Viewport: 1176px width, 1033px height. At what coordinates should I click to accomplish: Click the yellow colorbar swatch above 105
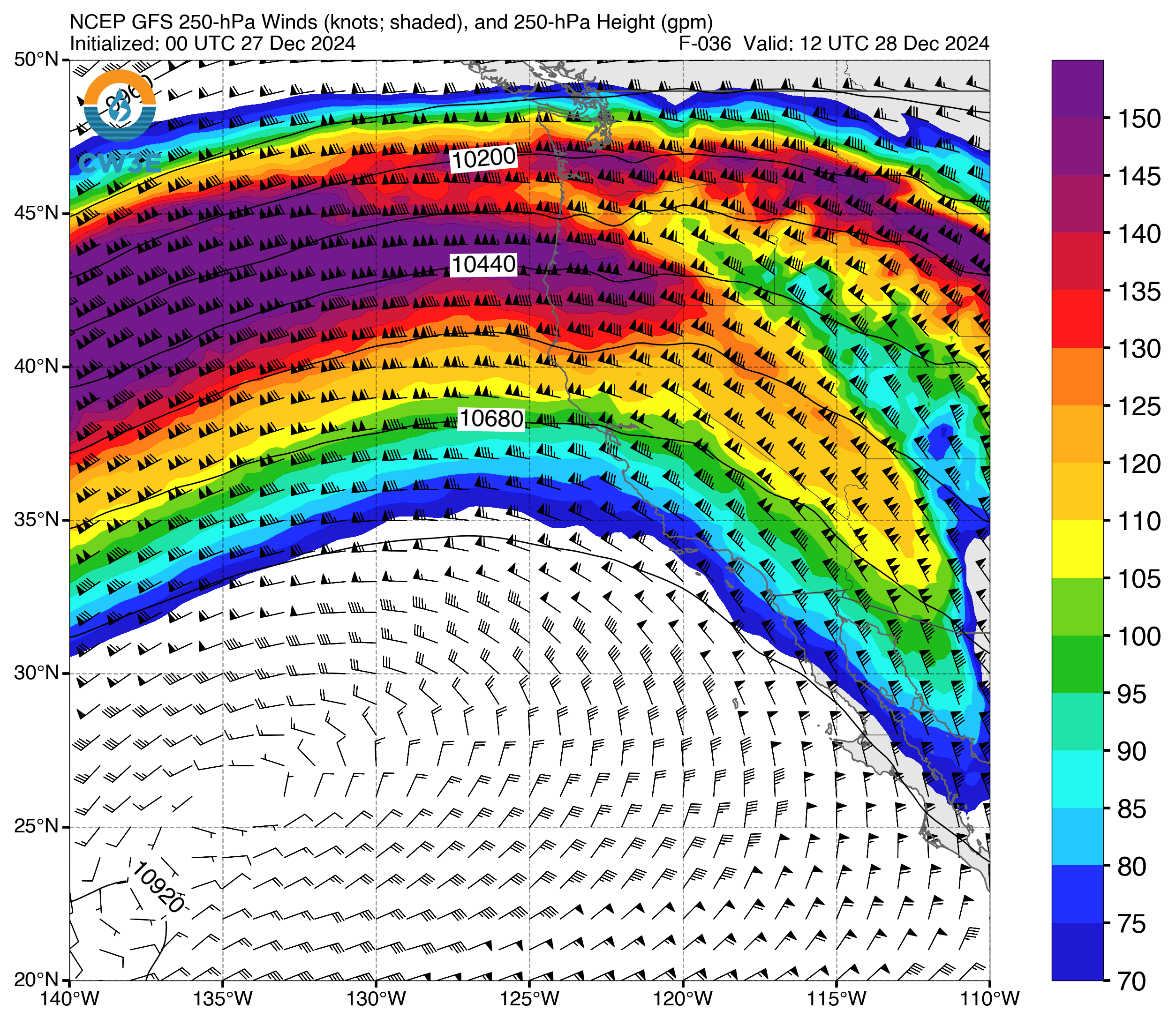pyautogui.click(x=1077, y=549)
